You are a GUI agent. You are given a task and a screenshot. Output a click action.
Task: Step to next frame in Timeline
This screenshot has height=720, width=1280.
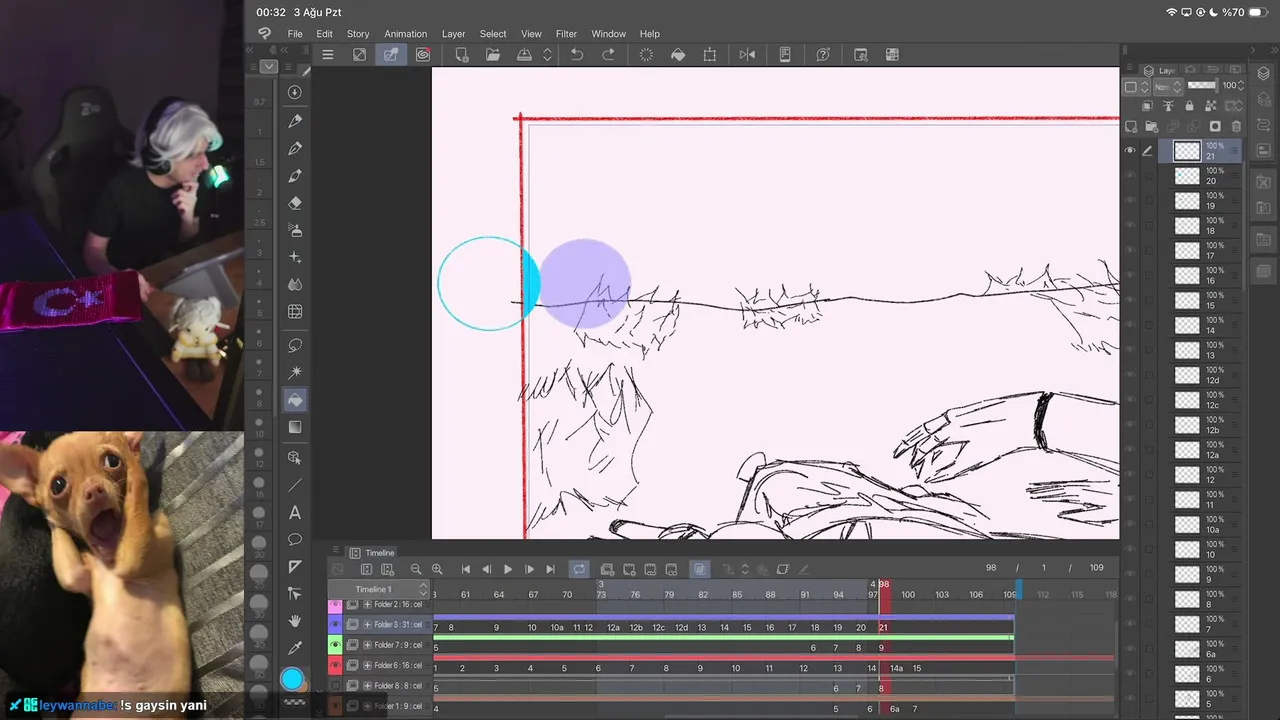(529, 569)
